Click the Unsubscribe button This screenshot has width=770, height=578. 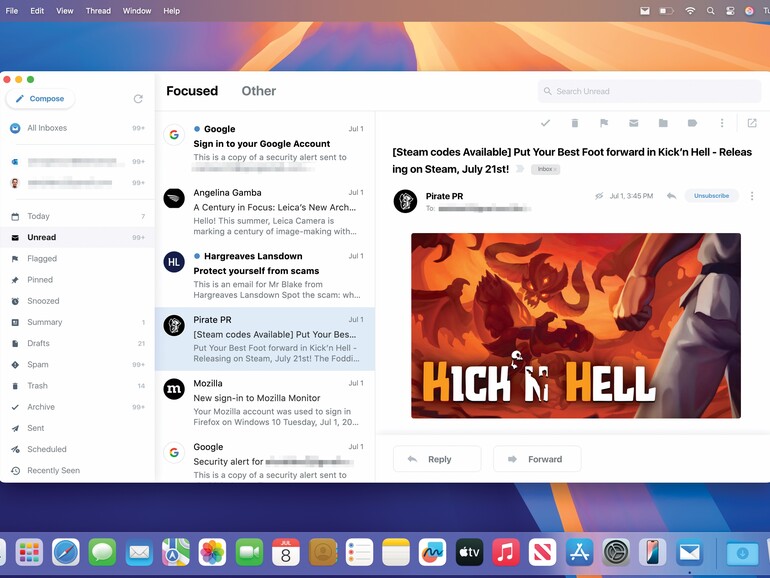tap(711, 195)
